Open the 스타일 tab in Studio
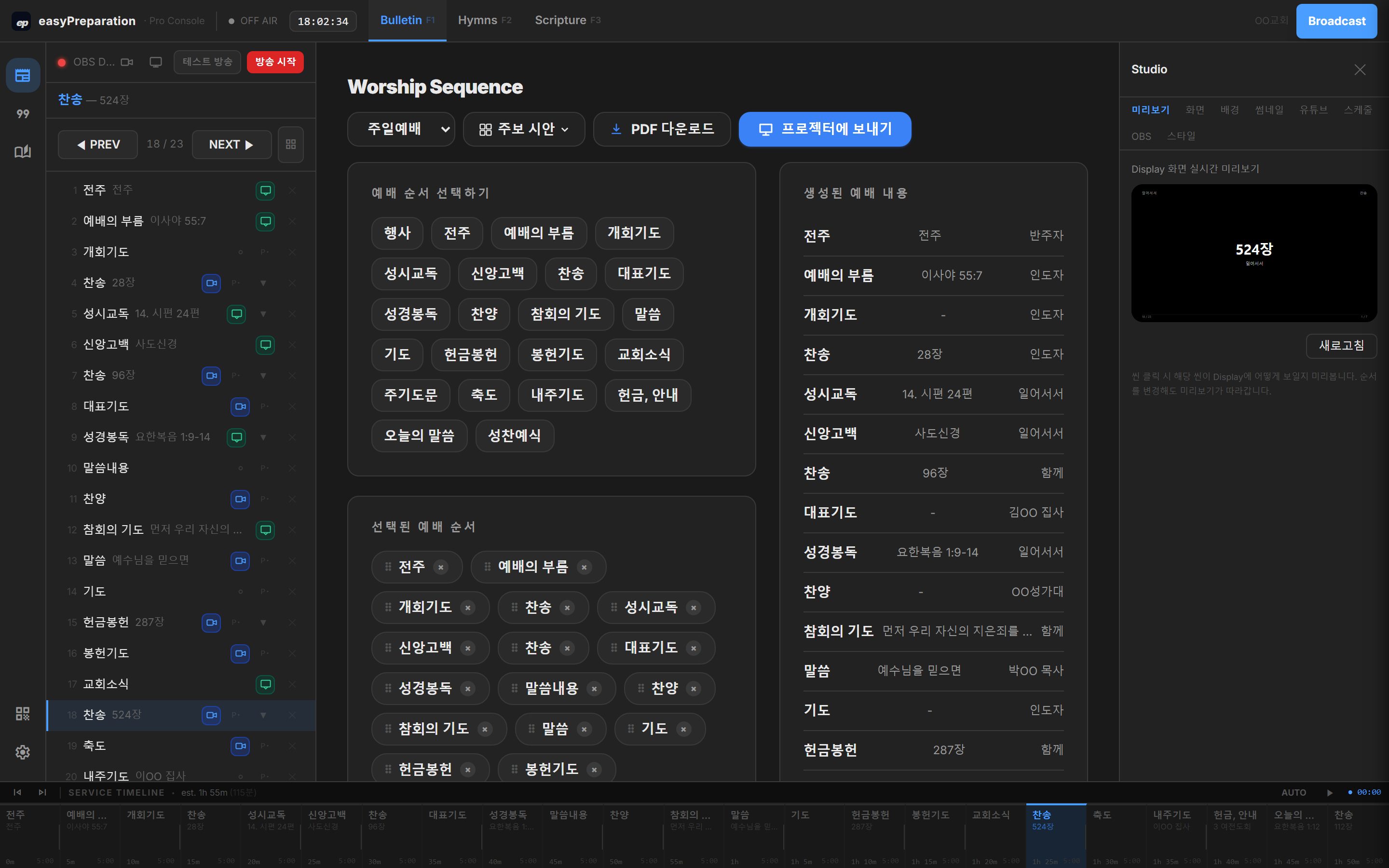1389x868 pixels. tap(1181, 136)
